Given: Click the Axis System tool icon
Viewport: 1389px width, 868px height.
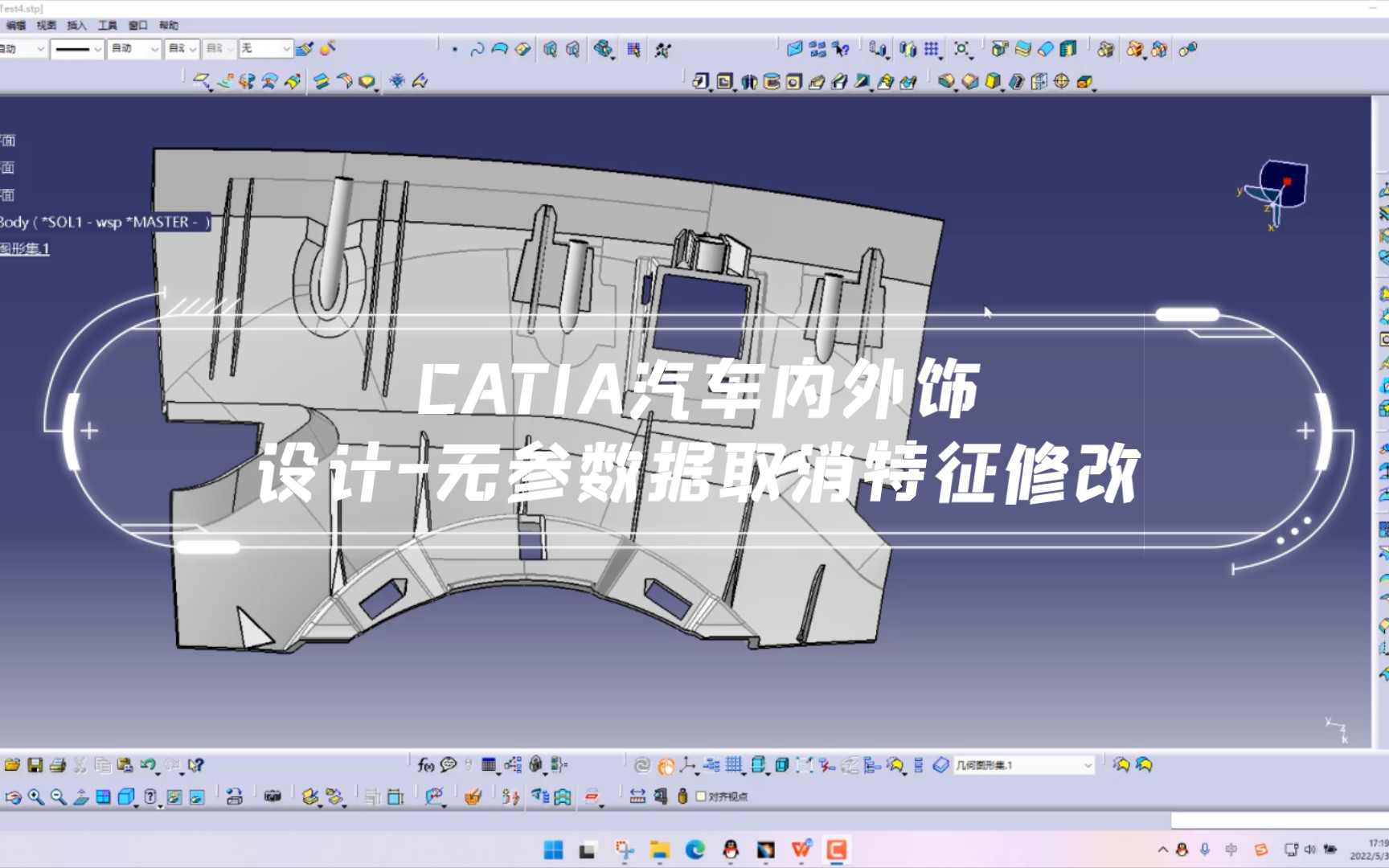Looking at the screenshot, I should click(688, 765).
